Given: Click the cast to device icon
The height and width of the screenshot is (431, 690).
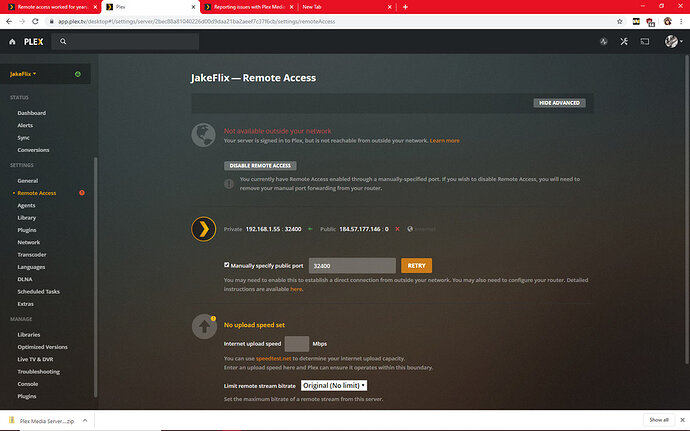Looking at the screenshot, I should (x=645, y=41).
